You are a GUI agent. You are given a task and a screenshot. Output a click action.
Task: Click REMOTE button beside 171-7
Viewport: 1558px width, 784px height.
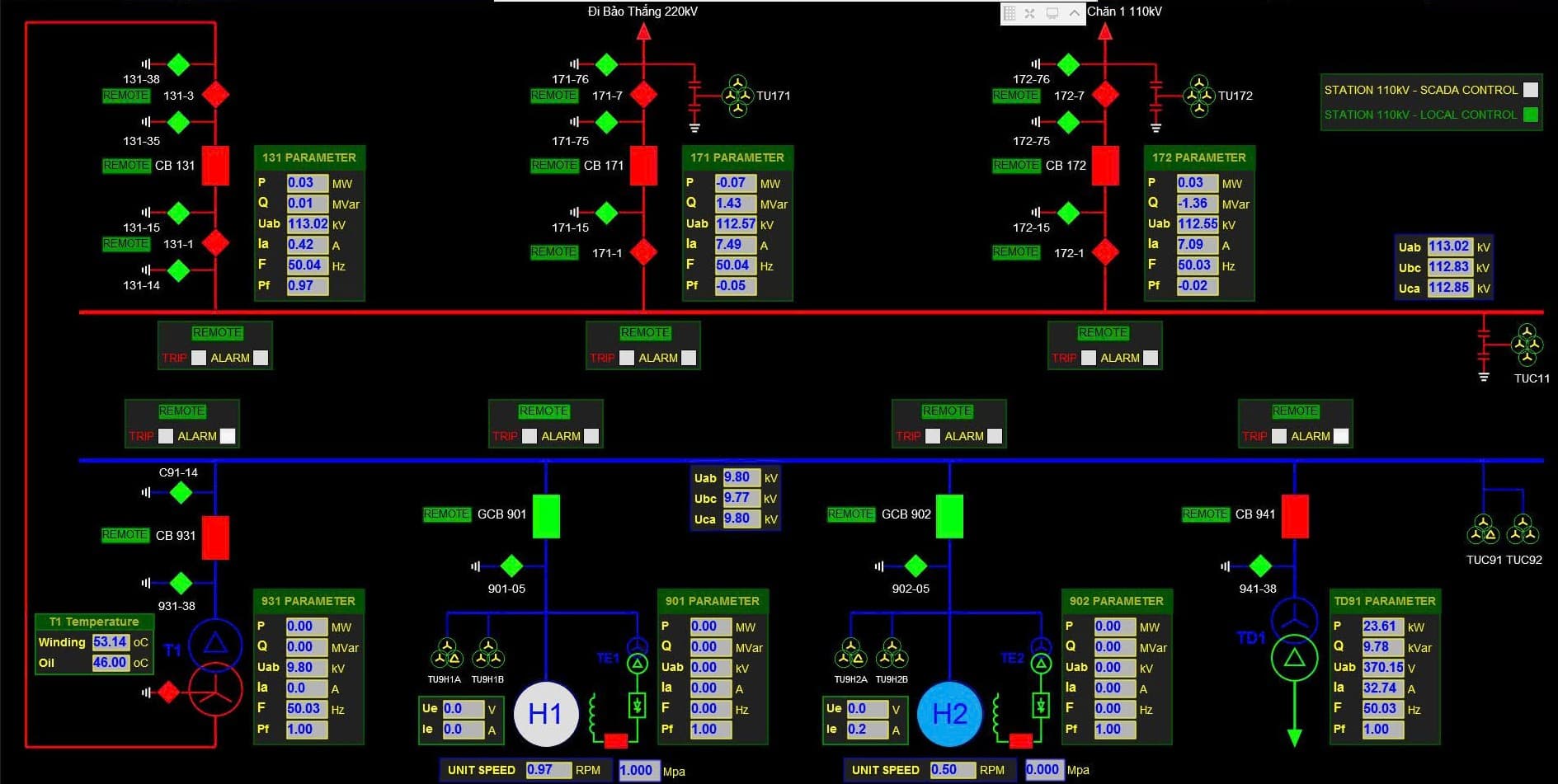[554, 95]
